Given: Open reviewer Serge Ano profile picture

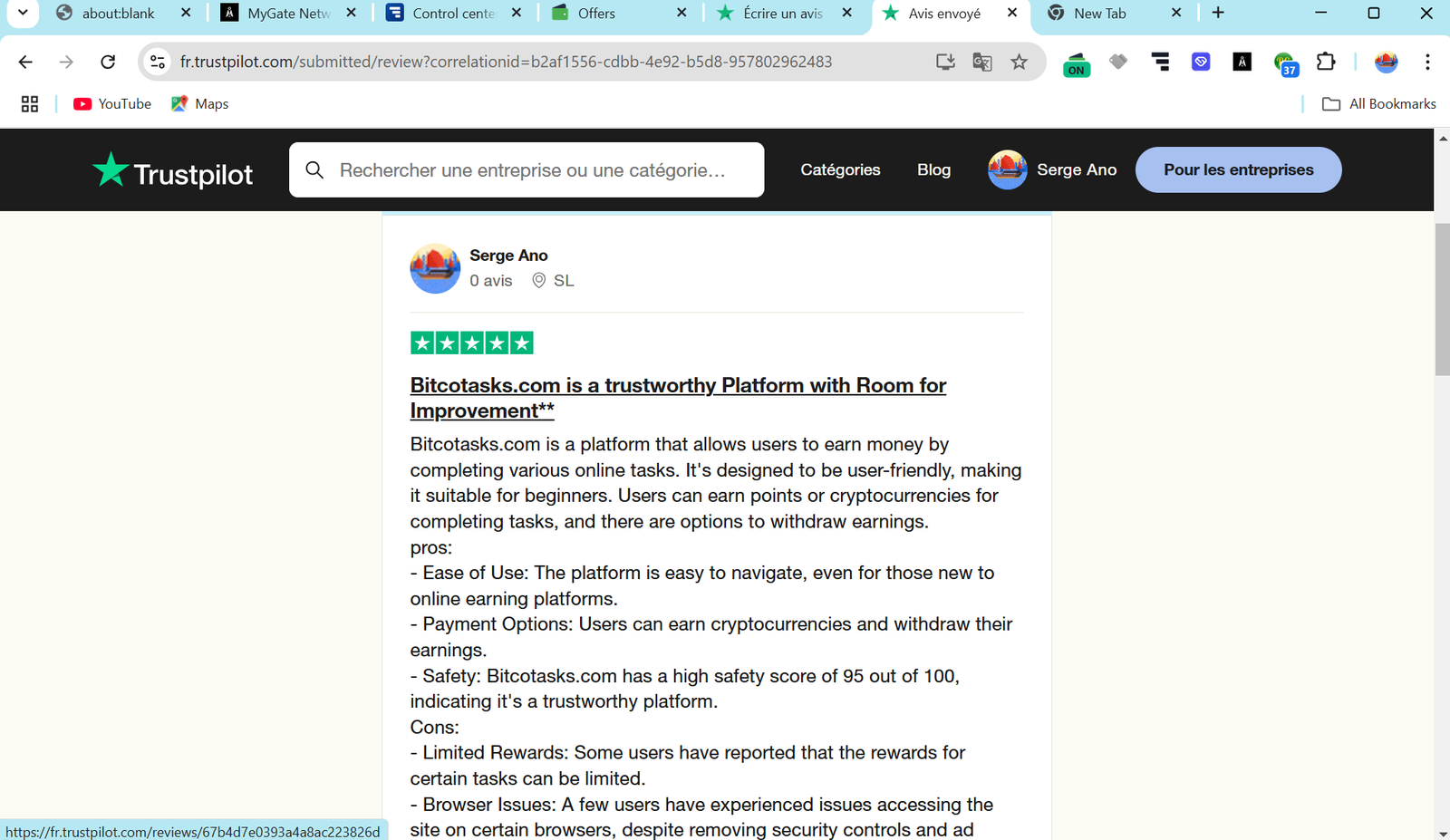Looking at the screenshot, I should pos(435,268).
